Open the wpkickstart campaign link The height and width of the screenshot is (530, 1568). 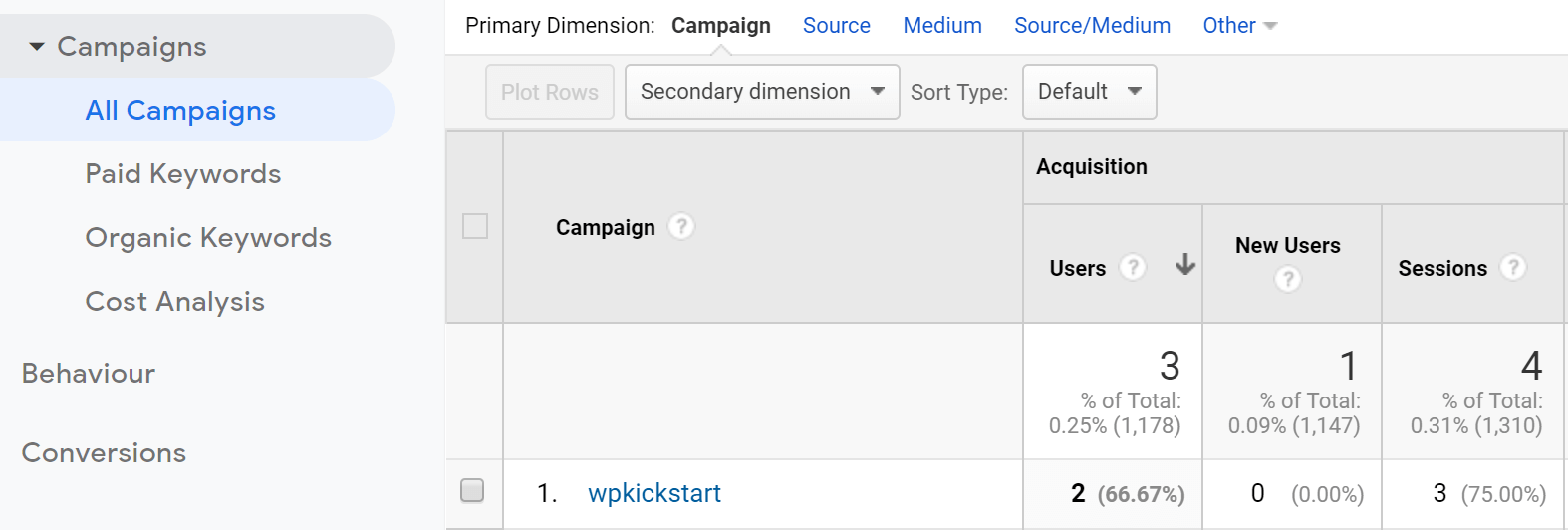pyautogui.click(x=654, y=493)
